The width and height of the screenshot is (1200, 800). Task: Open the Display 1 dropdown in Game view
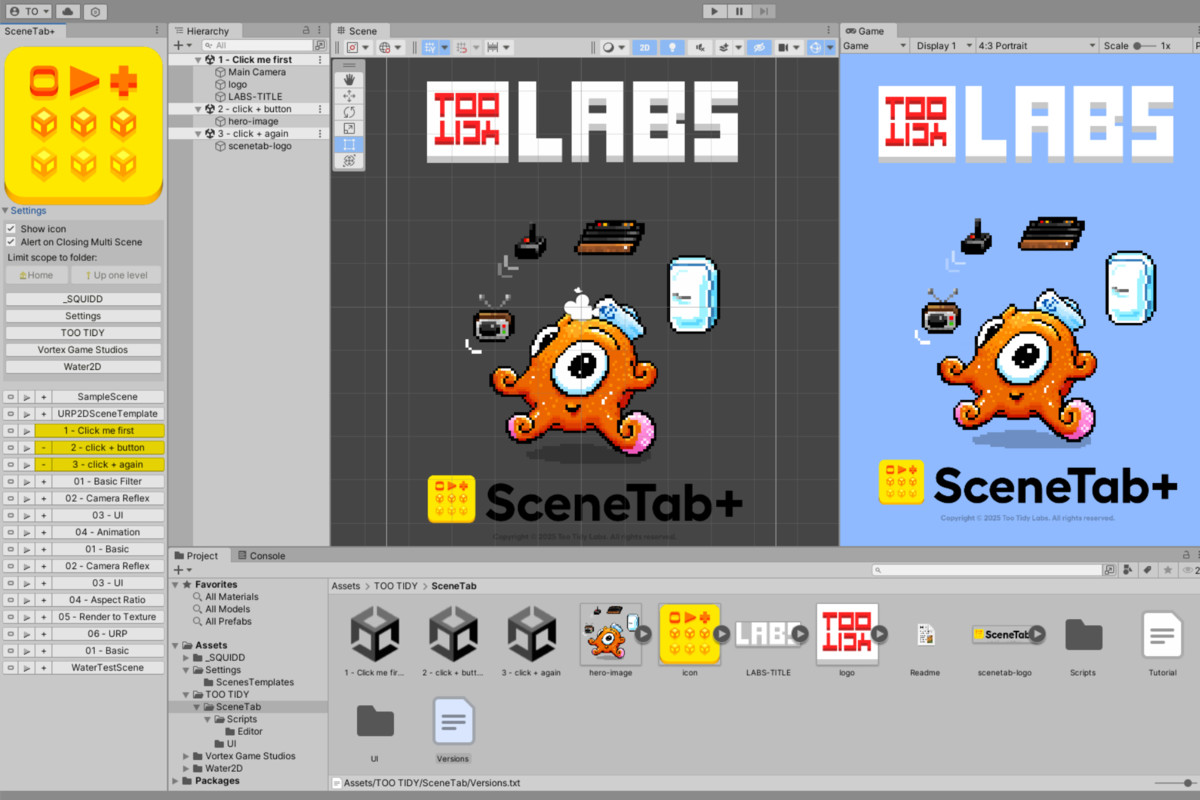tap(942, 46)
